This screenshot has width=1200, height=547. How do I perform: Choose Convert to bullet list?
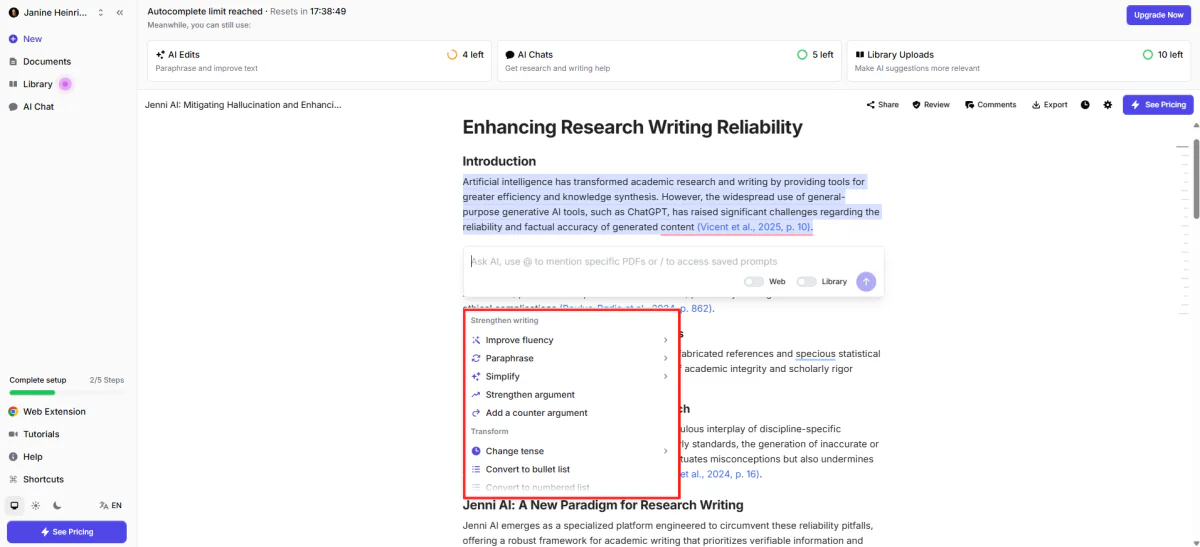pos(527,469)
